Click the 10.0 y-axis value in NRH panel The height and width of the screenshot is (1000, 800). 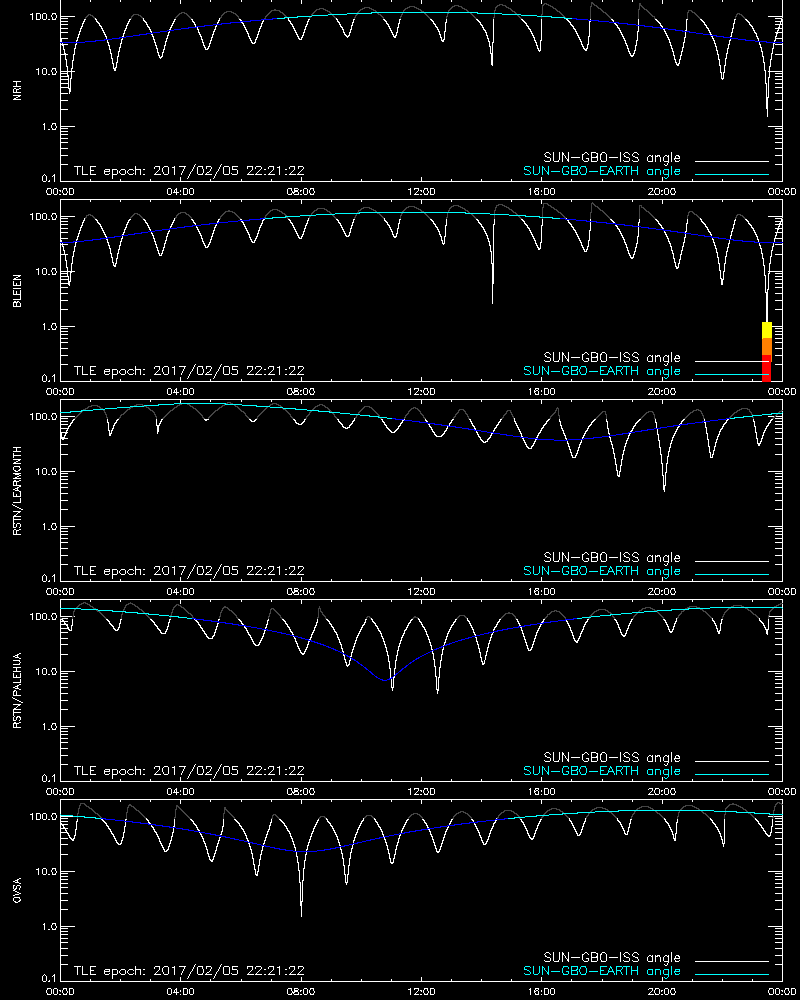(46, 71)
